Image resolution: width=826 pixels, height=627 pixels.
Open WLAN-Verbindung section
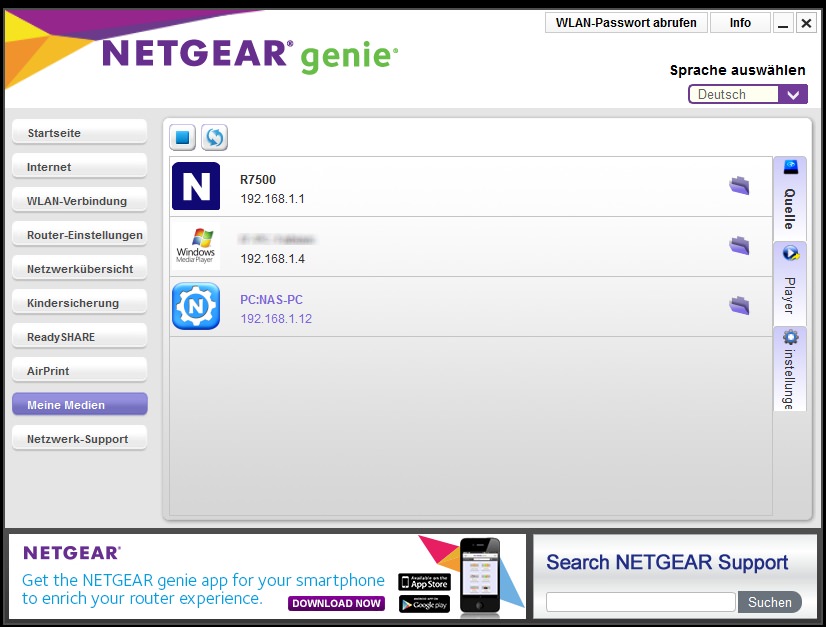pos(80,201)
